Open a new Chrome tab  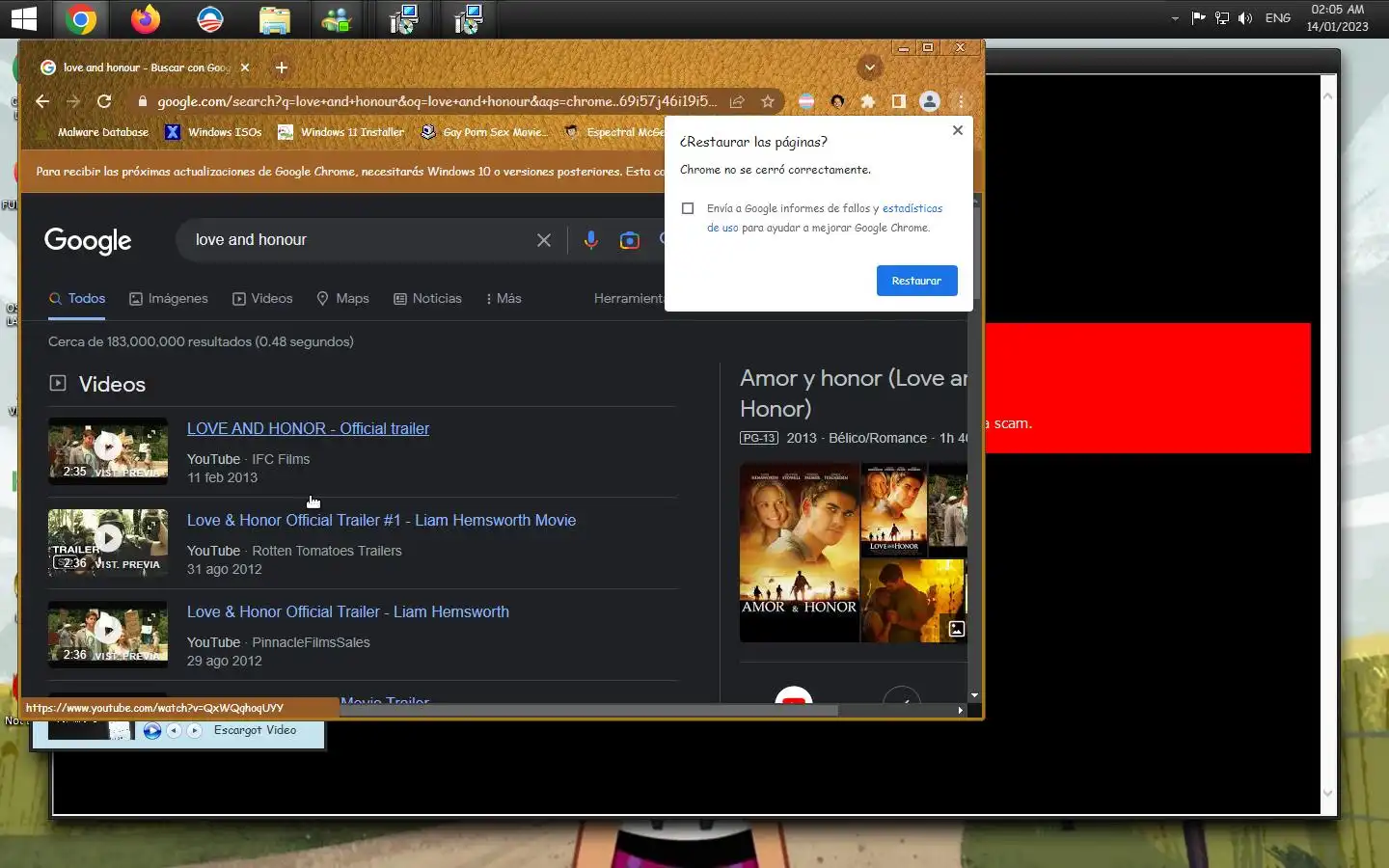click(x=282, y=68)
